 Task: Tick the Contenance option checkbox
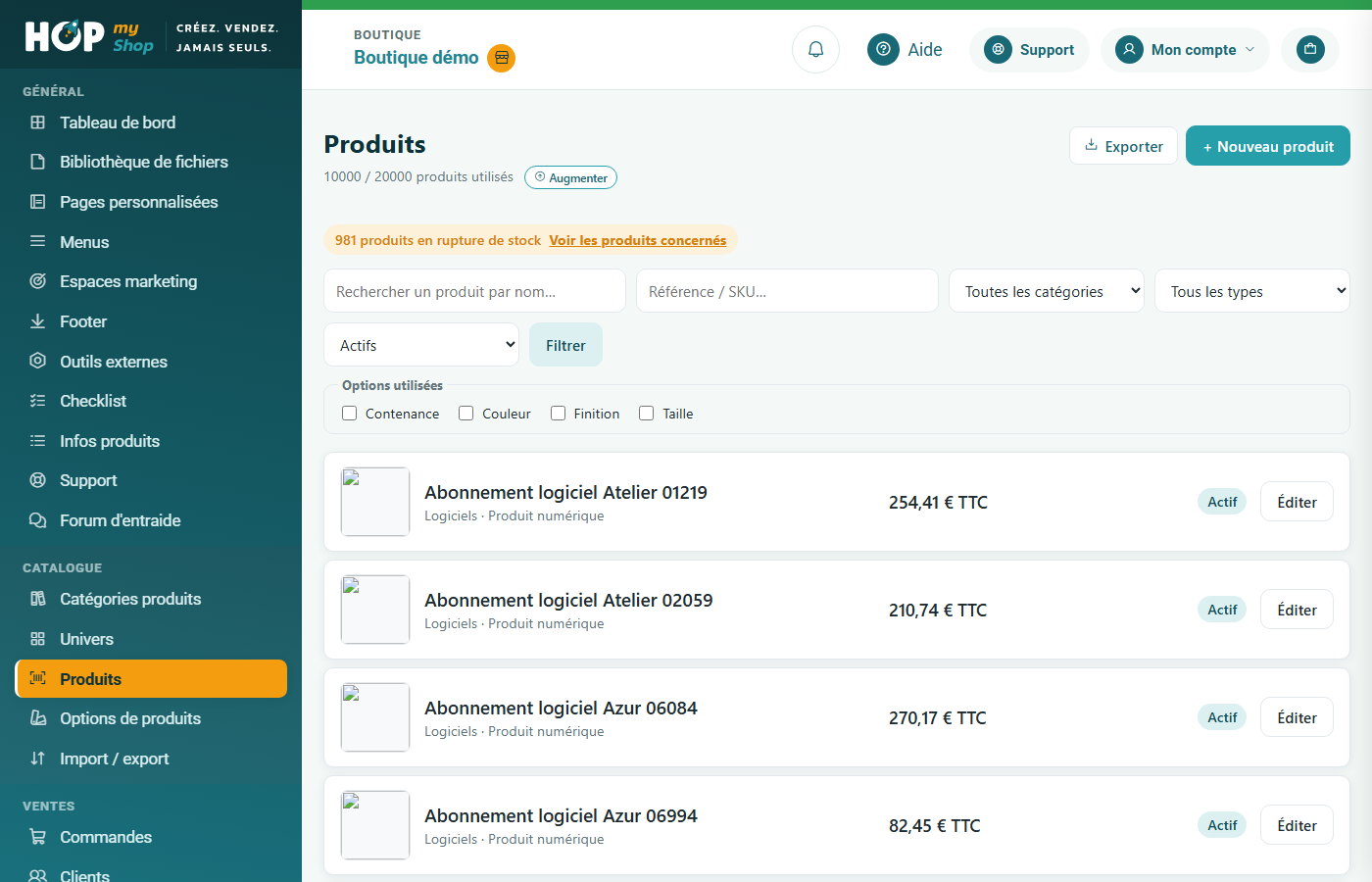pyautogui.click(x=349, y=414)
